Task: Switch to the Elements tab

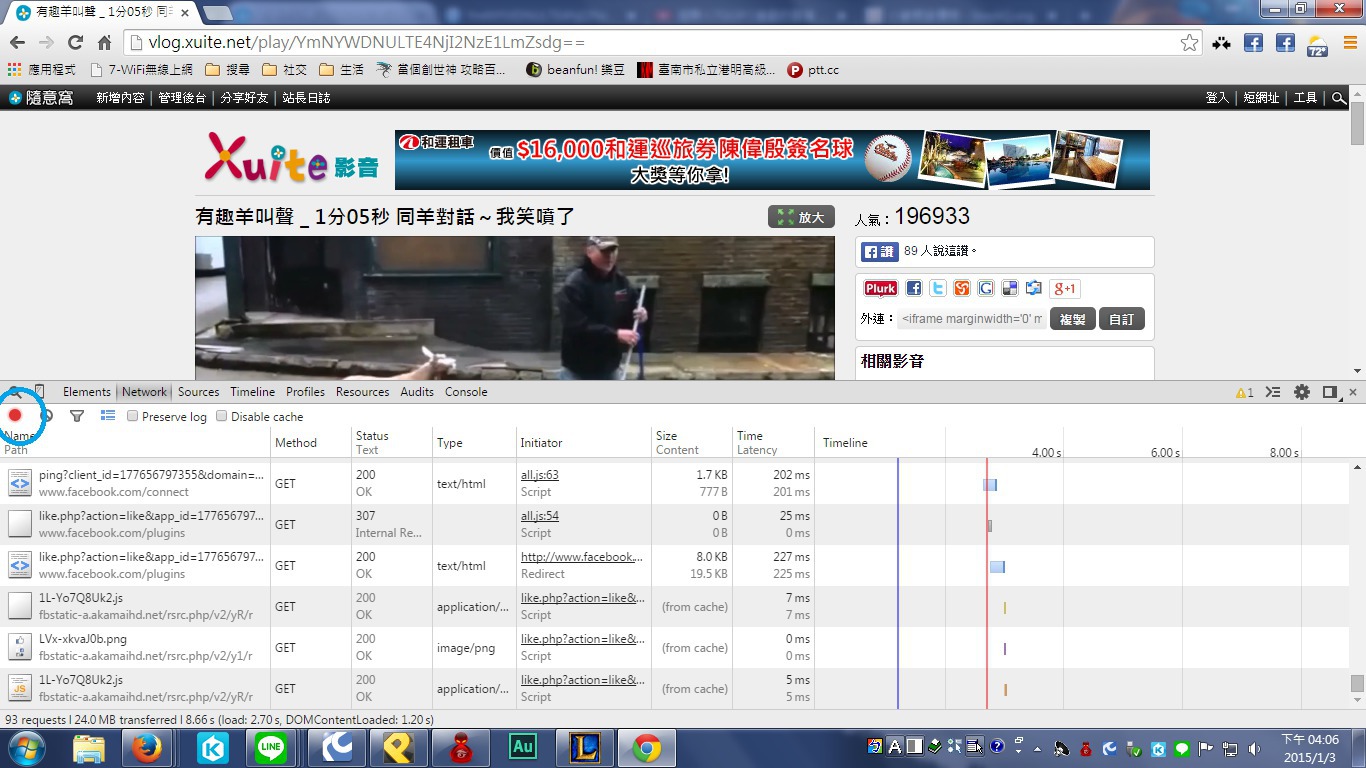Action: 86,392
